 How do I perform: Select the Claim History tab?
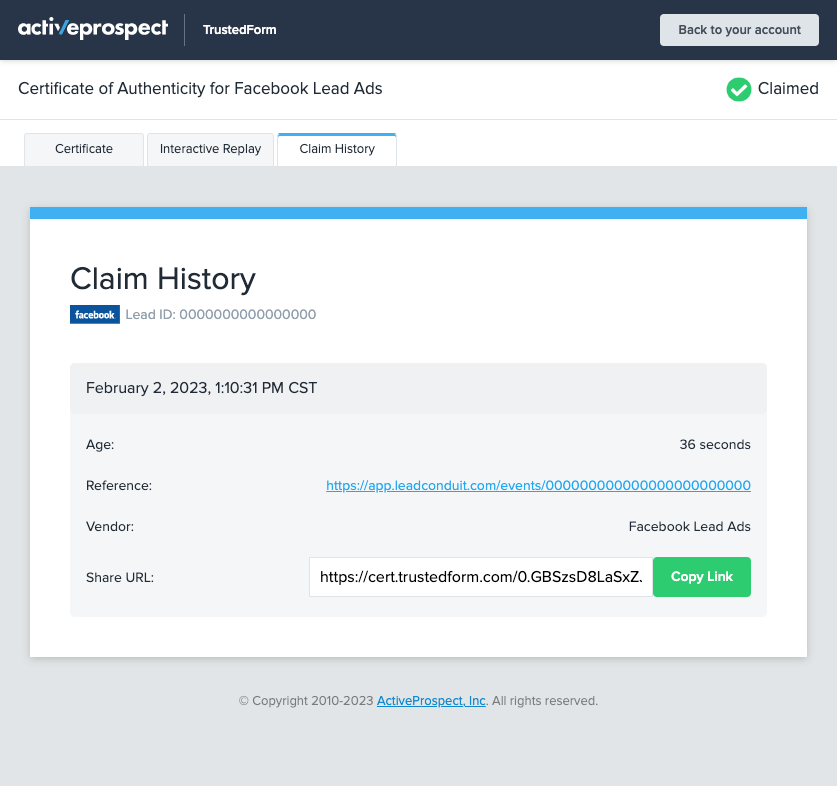[337, 149]
